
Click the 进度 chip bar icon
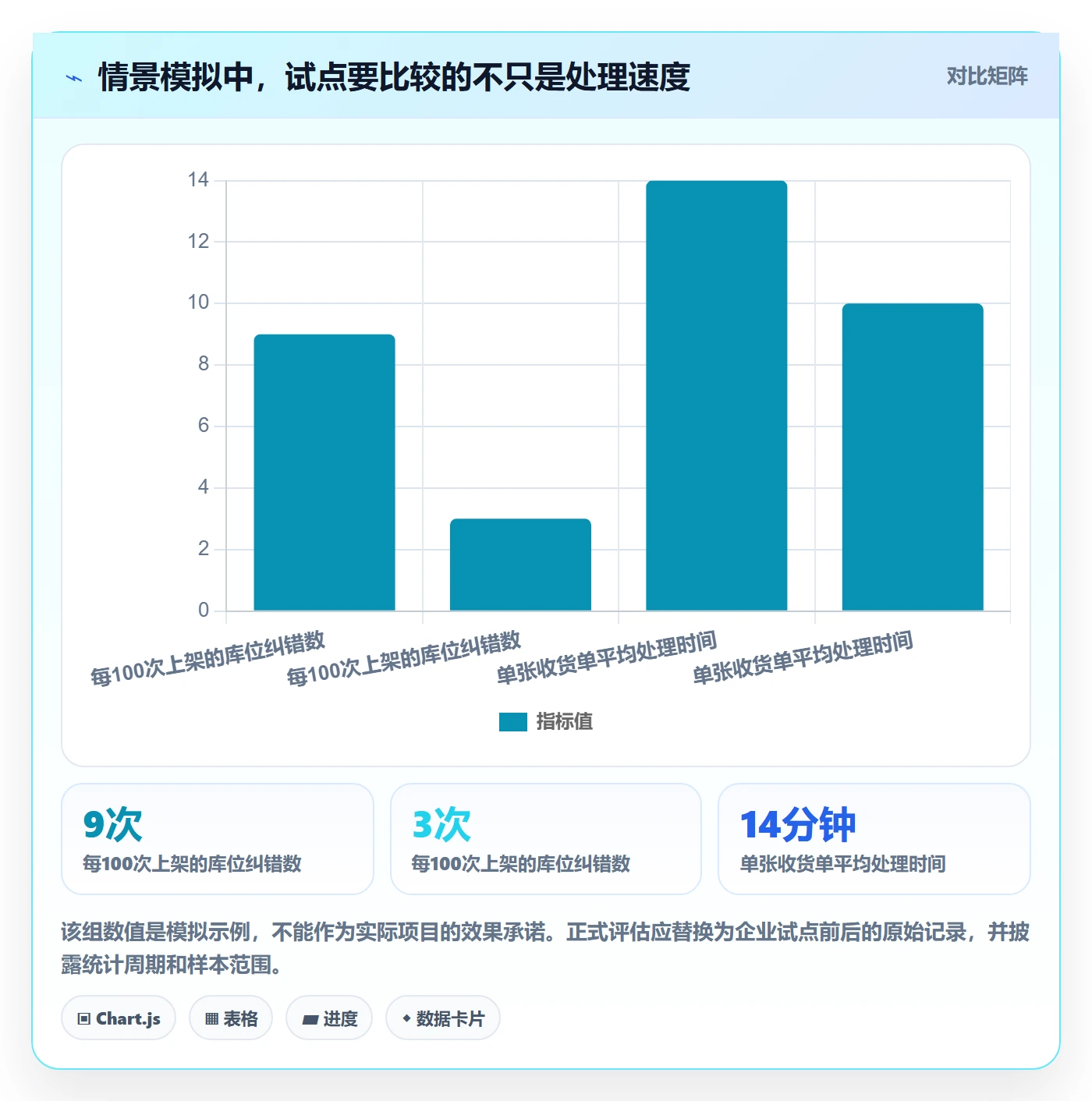(x=310, y=1019)
